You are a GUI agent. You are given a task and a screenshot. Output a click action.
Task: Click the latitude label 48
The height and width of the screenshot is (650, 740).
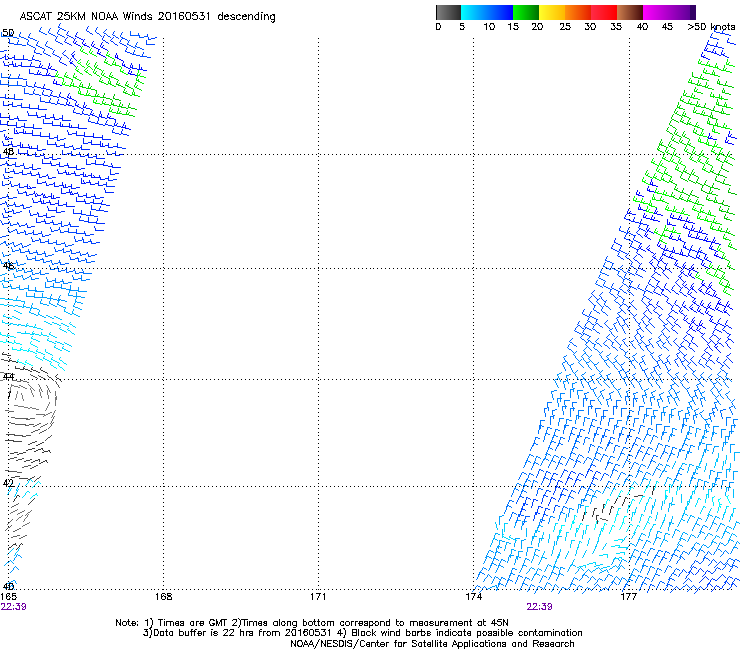point(8,152)
